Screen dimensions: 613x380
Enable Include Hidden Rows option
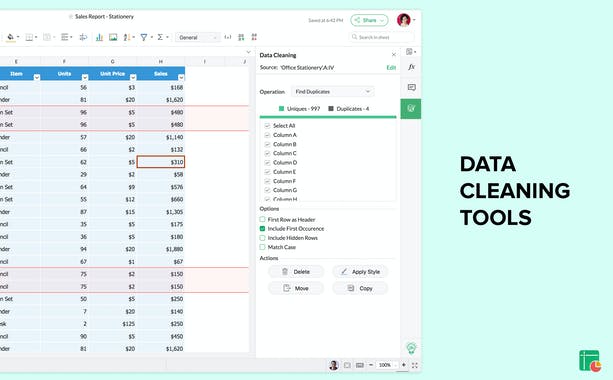(262, 238)
